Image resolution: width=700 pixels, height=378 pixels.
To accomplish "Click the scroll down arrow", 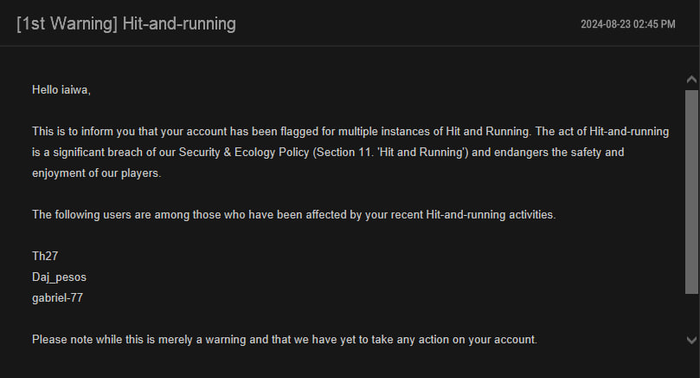I will point(691,340).
